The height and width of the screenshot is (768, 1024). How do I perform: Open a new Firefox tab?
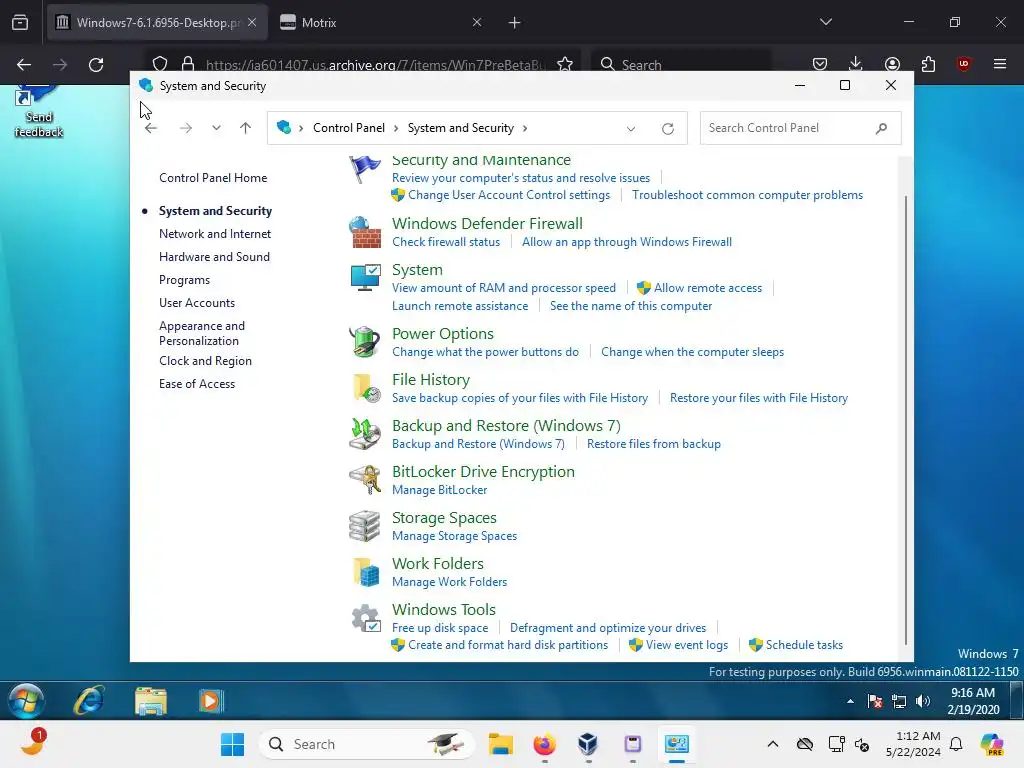[x=515, y=23]
